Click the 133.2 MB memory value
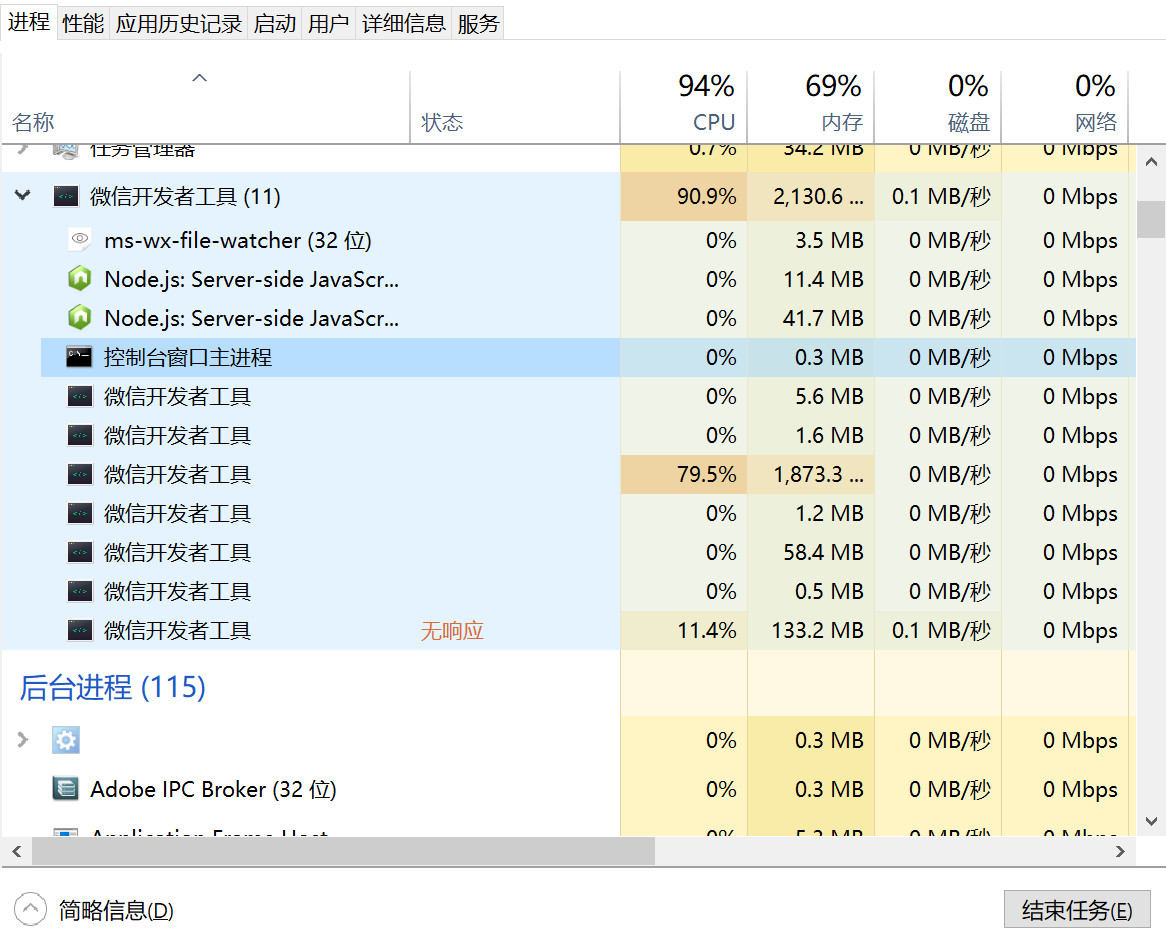 (x=817, y=631)
